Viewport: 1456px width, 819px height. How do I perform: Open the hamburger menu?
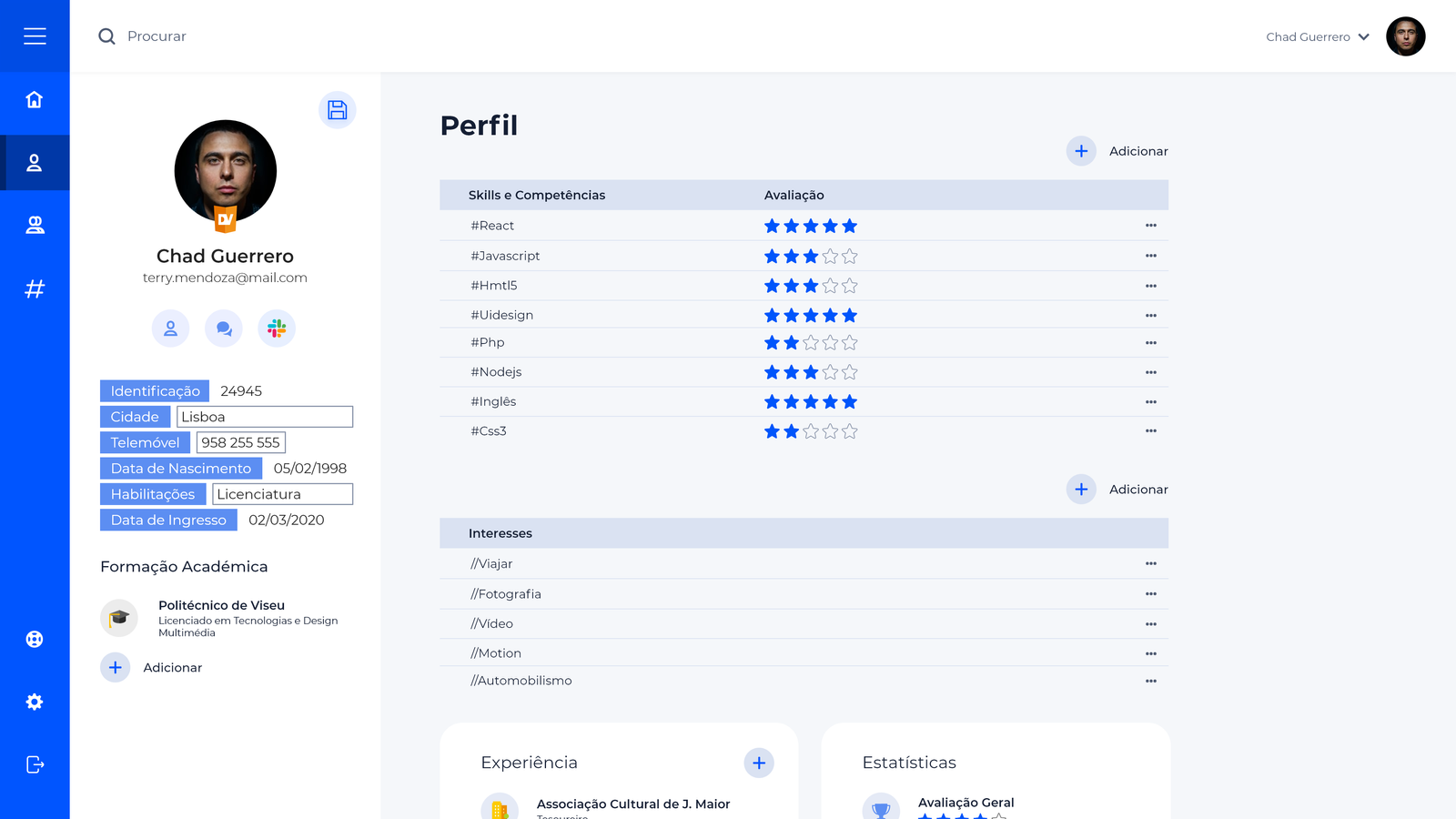(35, 36)
